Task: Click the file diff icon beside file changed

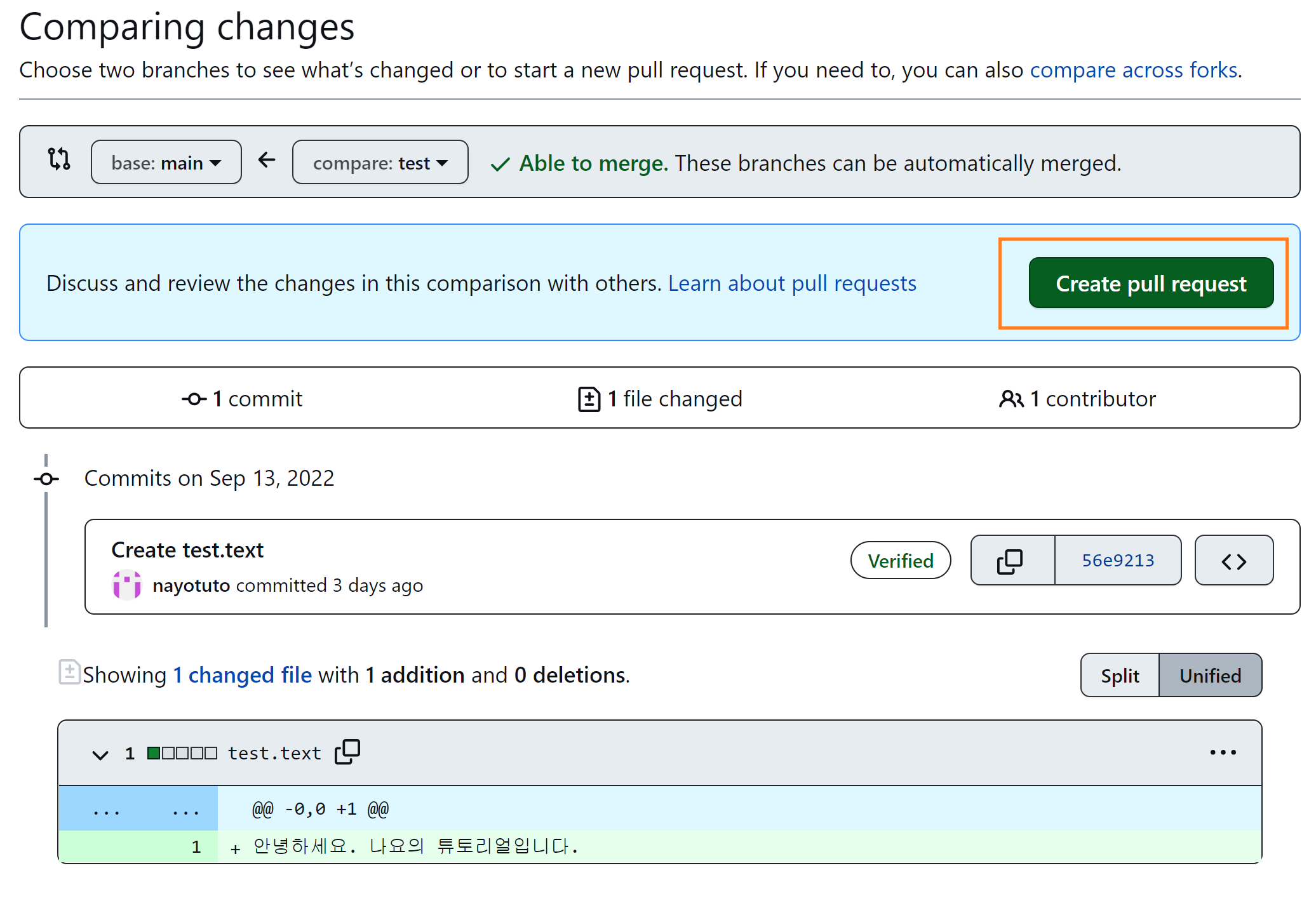Action: point(589,399)
